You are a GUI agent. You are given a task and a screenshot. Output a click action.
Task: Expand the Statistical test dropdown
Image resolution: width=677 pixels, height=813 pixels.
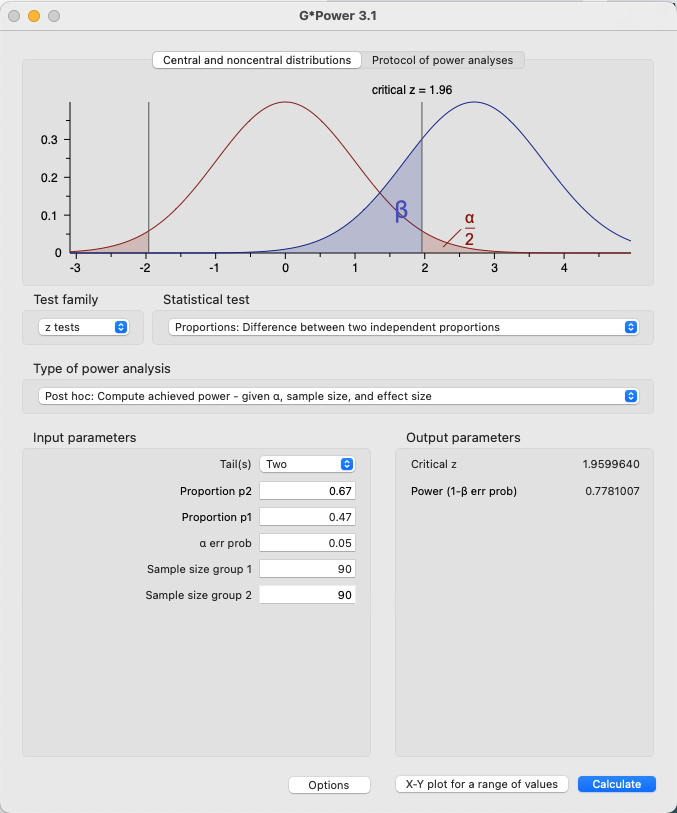coord(404,327)
